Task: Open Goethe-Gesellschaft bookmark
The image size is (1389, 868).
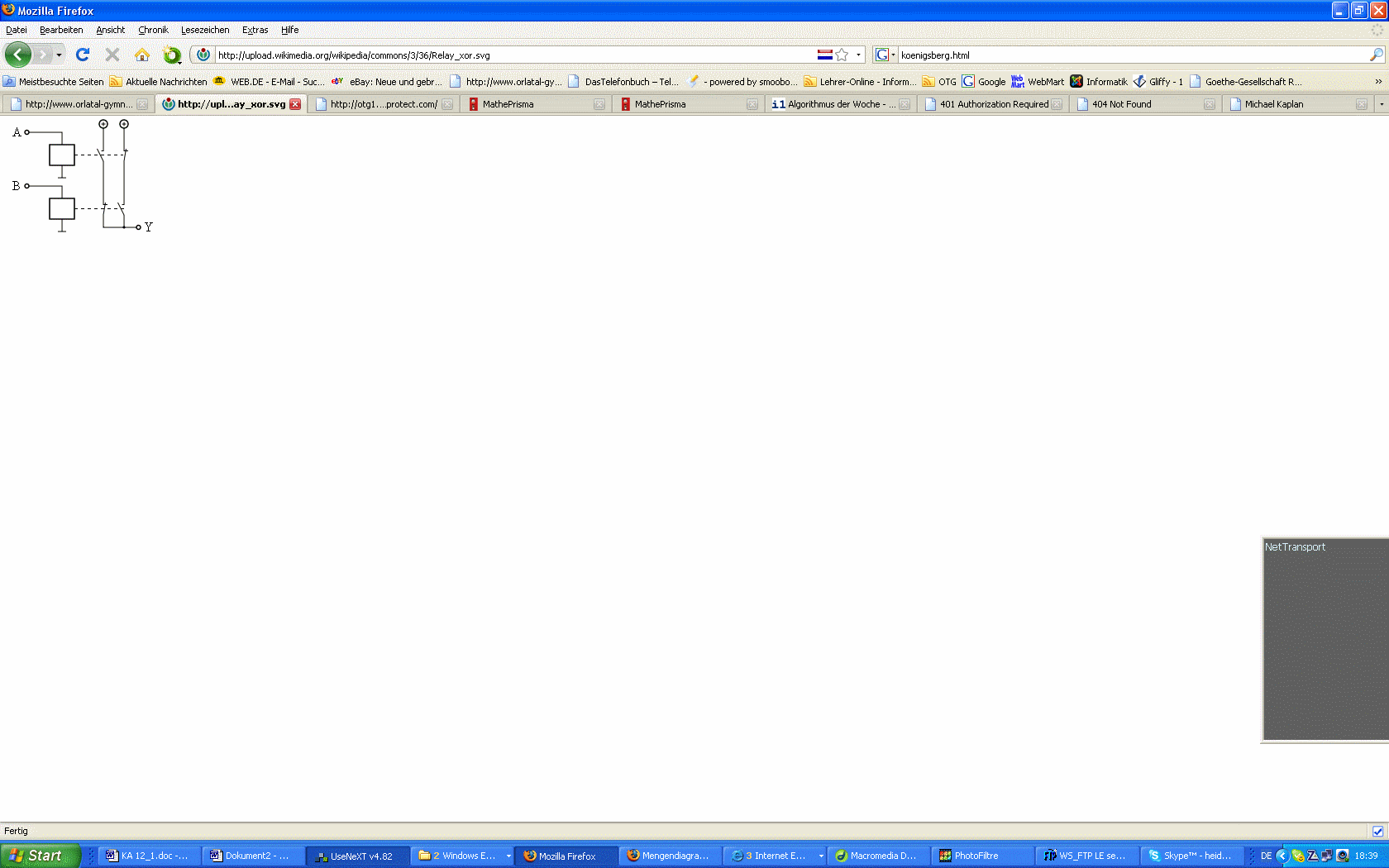Action: point(1246,82)
